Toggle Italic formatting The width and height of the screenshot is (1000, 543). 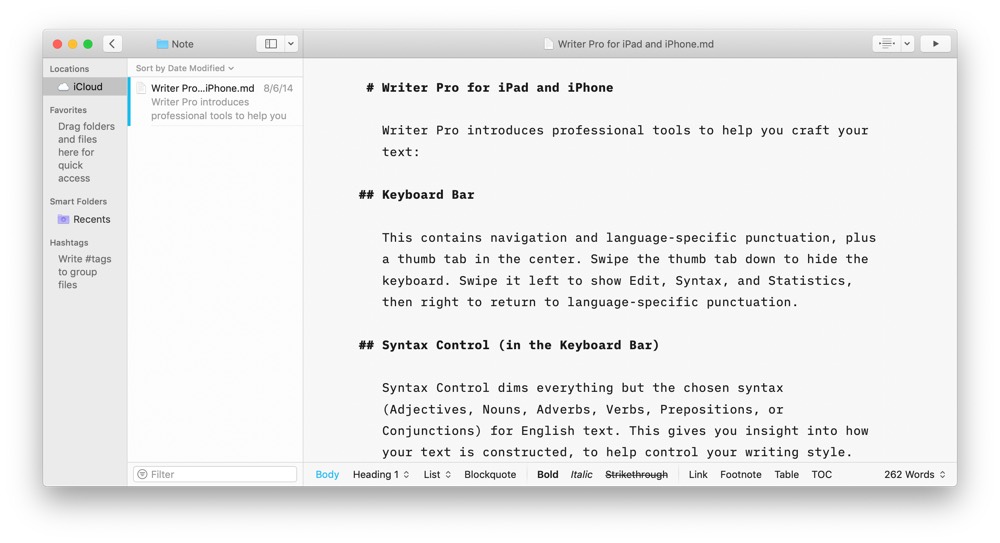coord(581,475)
